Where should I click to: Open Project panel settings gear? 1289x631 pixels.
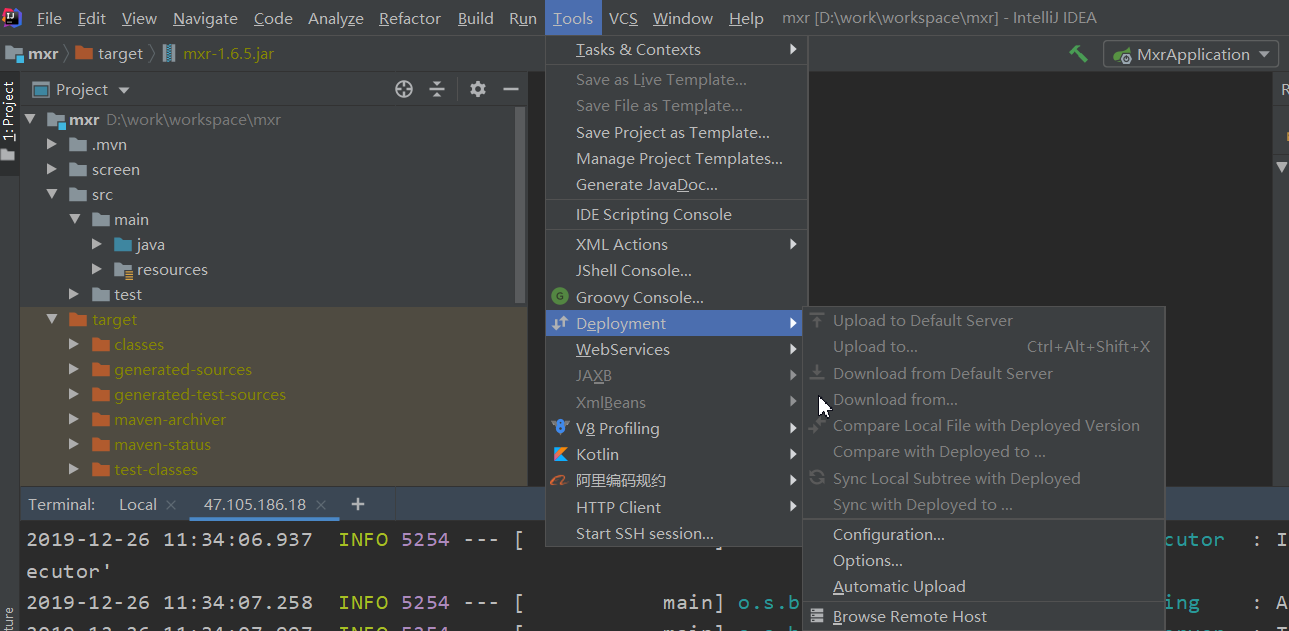[x=478, y=89]
